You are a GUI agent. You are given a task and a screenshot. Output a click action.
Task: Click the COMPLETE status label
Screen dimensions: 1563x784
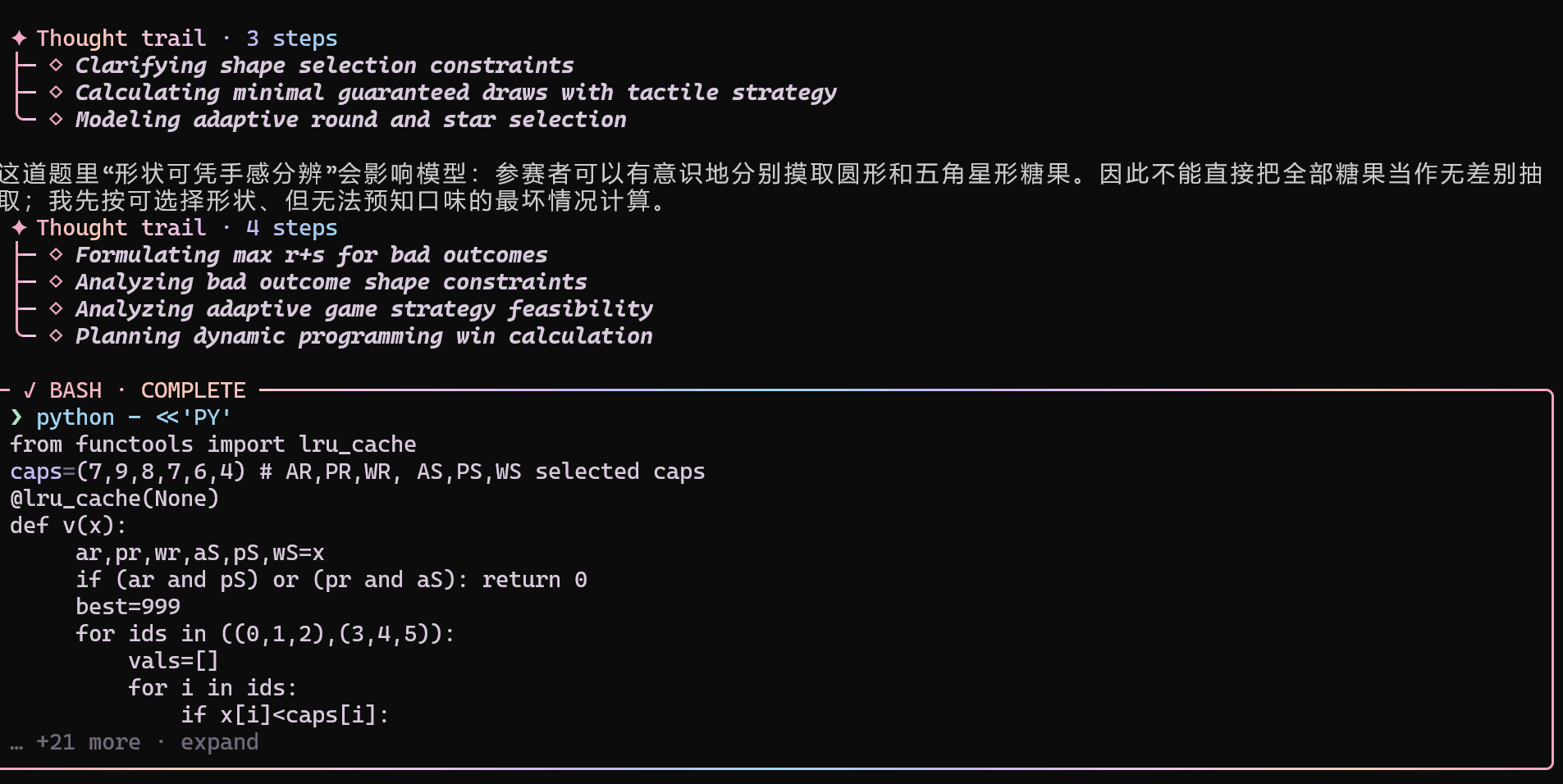193,390
